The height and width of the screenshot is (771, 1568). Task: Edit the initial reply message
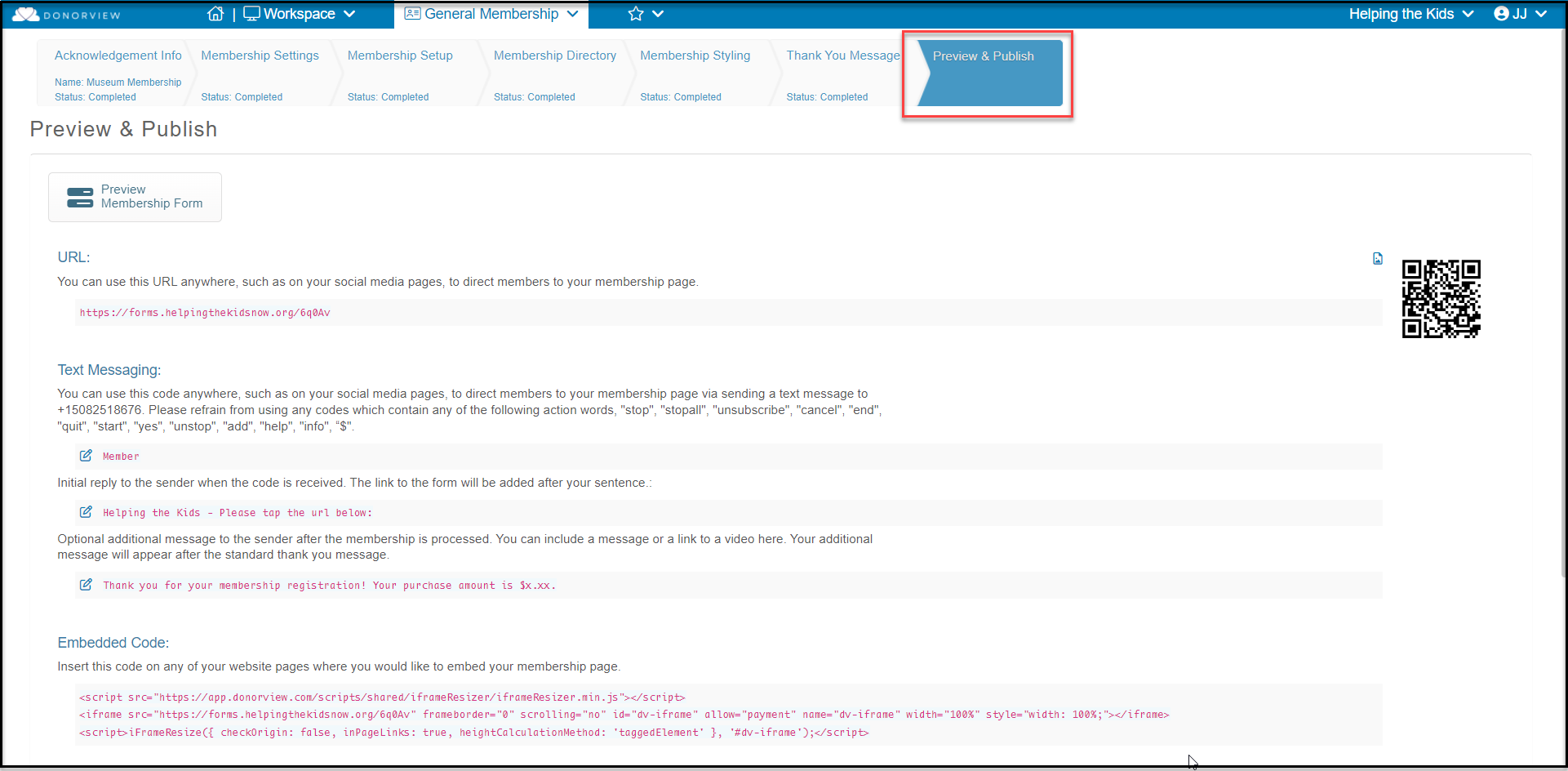[86, 512]
